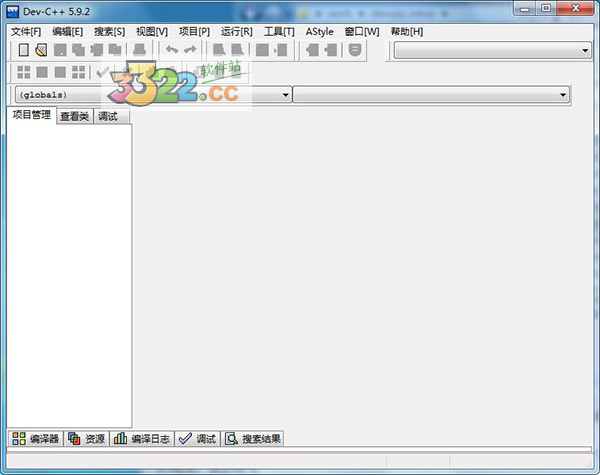Click the Remove from project toolbar icon

tap(331, 50)
